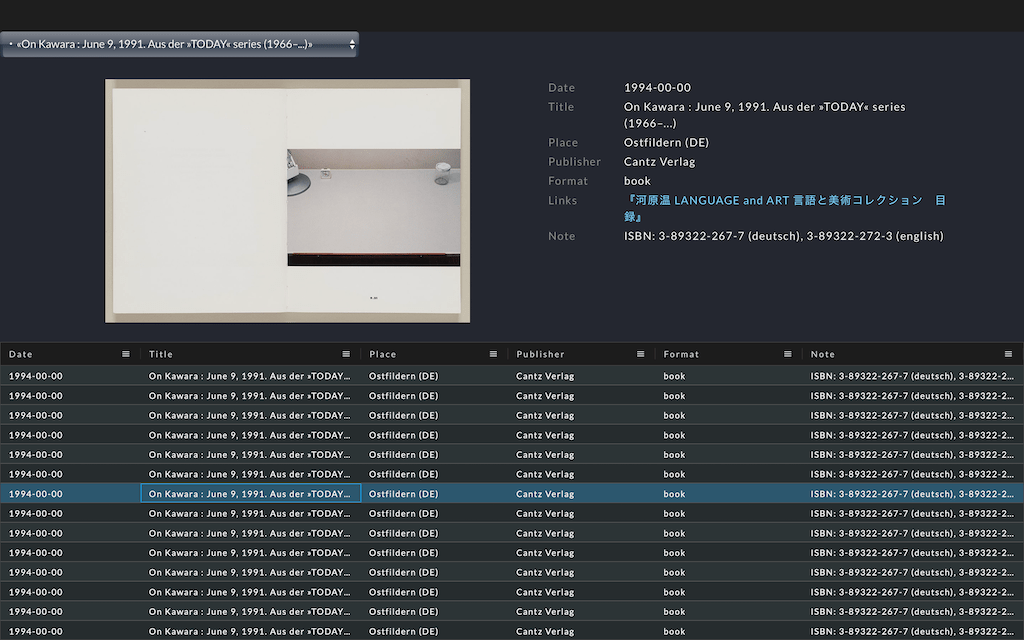Click the book page preview image
Image resolution: width=1024 pixels, height=640 pixels.
coord(287,201)
